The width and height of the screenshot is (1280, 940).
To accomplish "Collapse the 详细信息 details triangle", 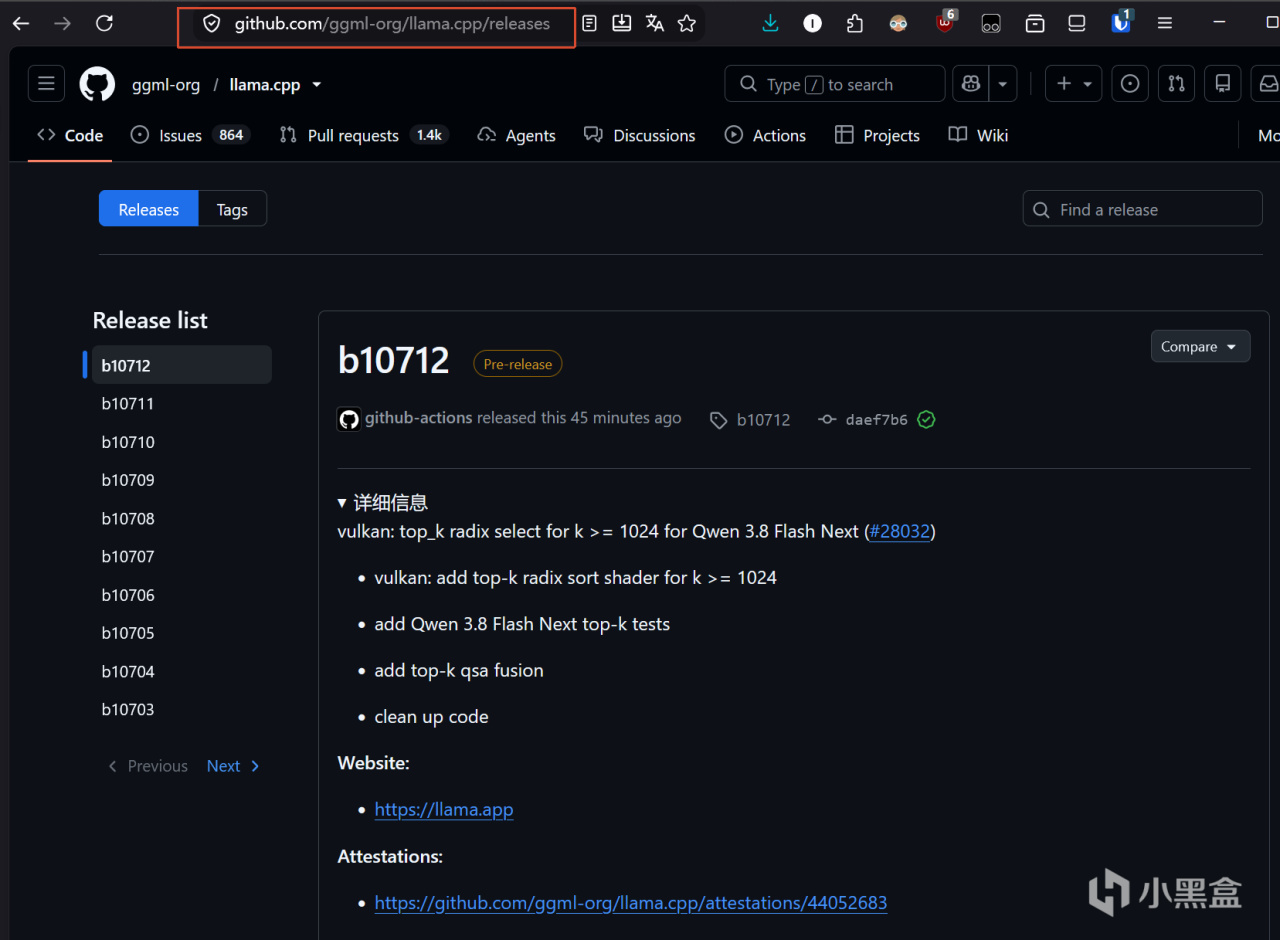I will (x=343, y=503).
